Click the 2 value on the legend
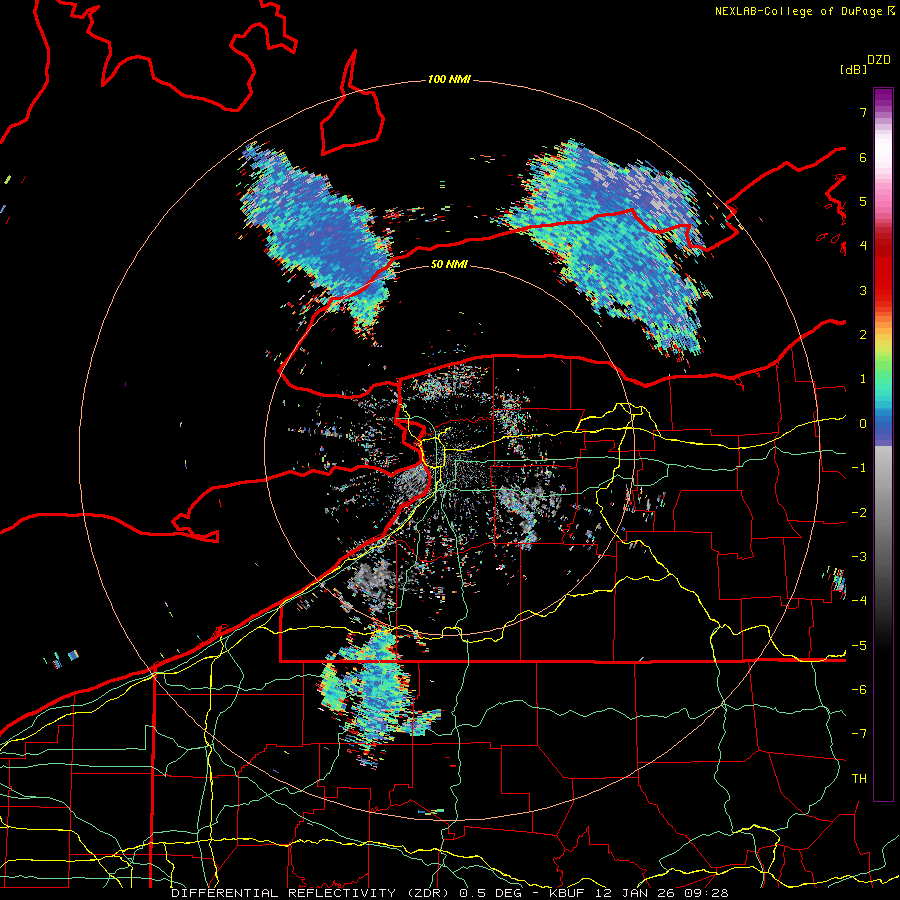This screenshot has width=900, height=900. (863, 335)
